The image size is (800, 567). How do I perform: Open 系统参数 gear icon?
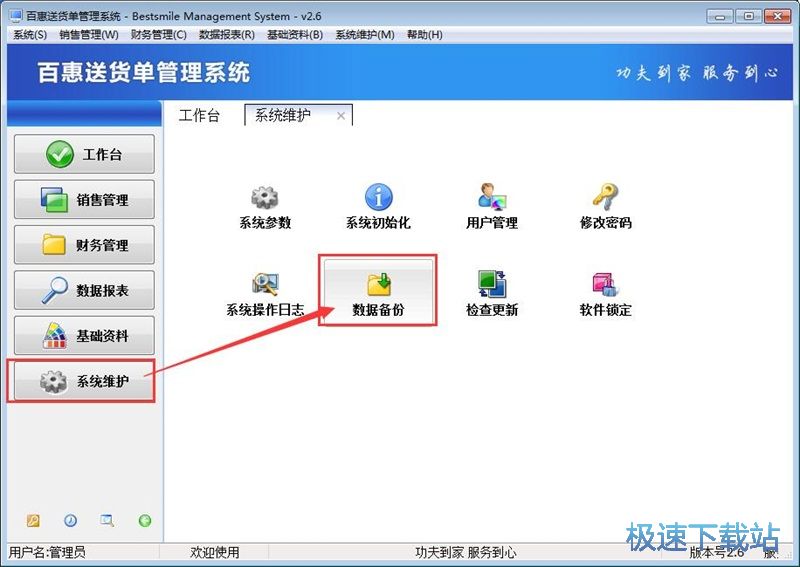tap(265, 198)
